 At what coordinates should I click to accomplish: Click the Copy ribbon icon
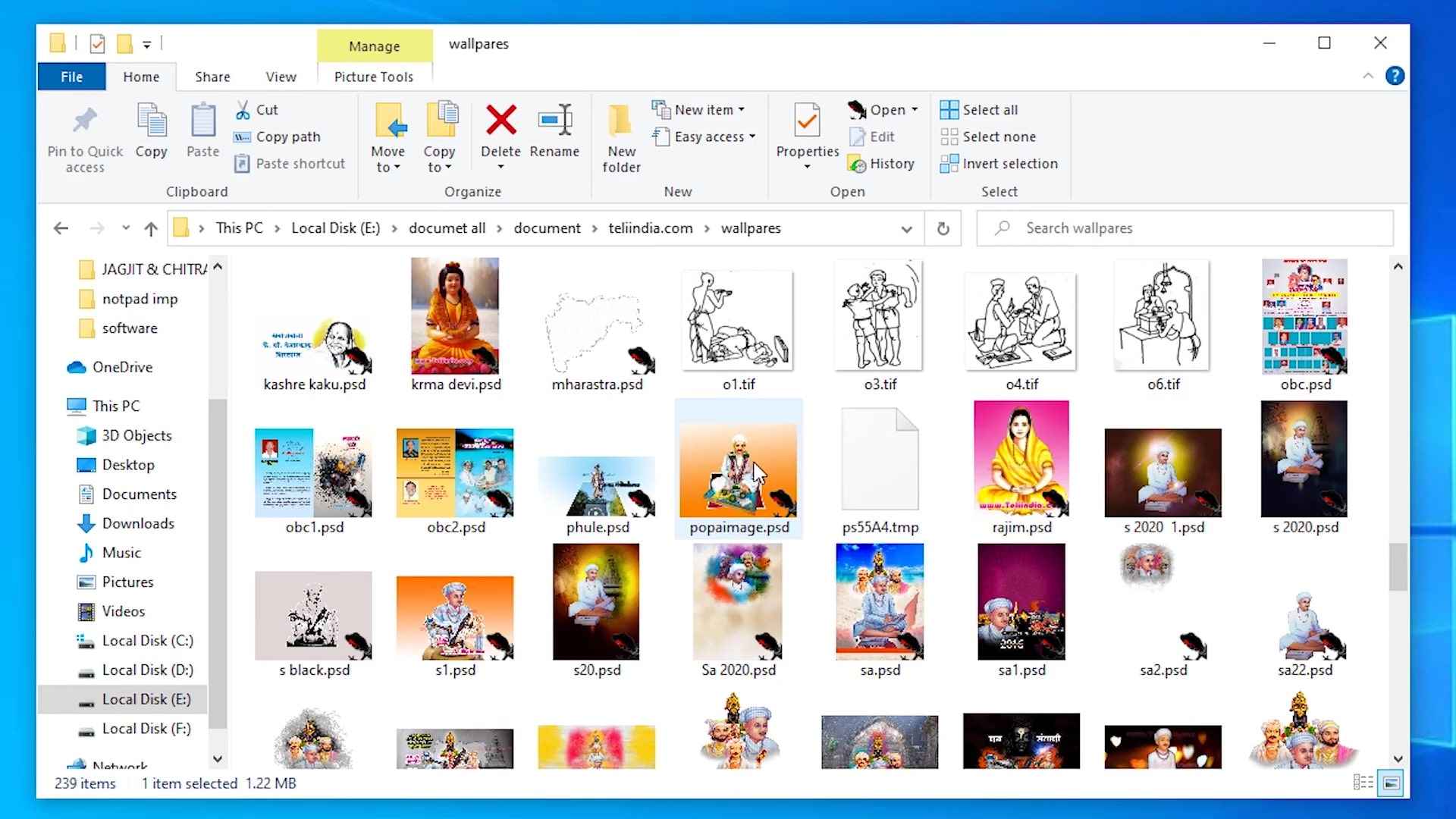click(151, 121)
